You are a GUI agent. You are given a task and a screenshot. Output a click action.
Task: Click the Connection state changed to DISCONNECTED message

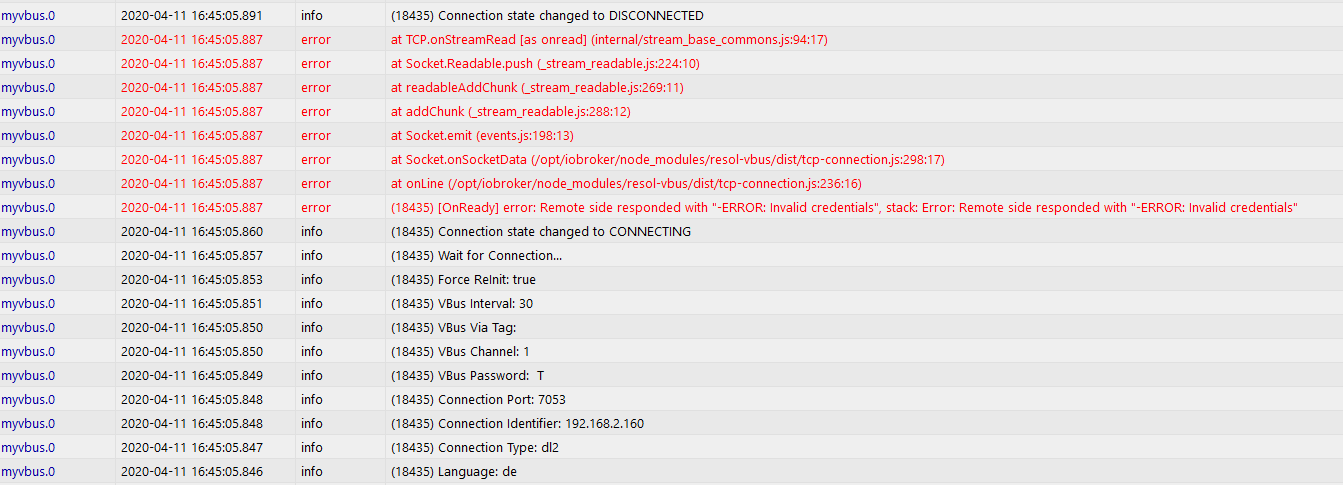(x=547, y=16)
